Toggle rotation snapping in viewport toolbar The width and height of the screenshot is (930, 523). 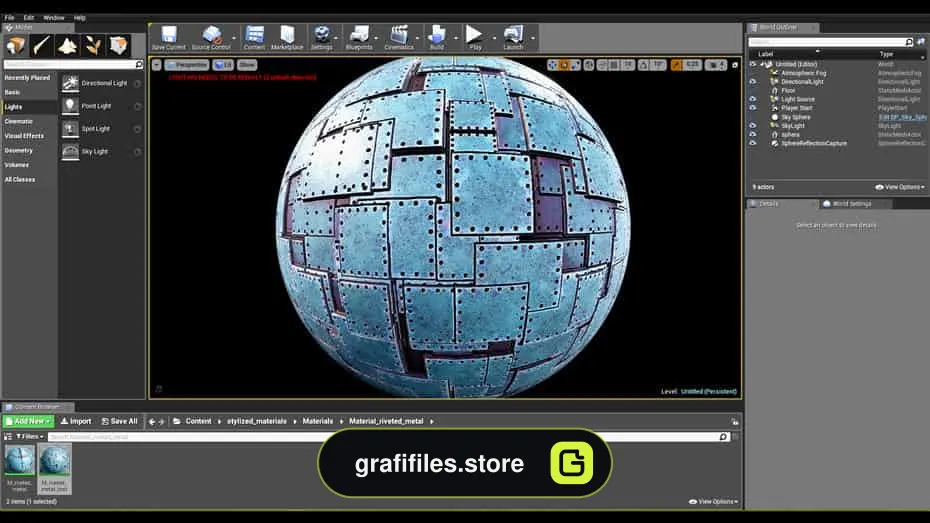point(644,65)
